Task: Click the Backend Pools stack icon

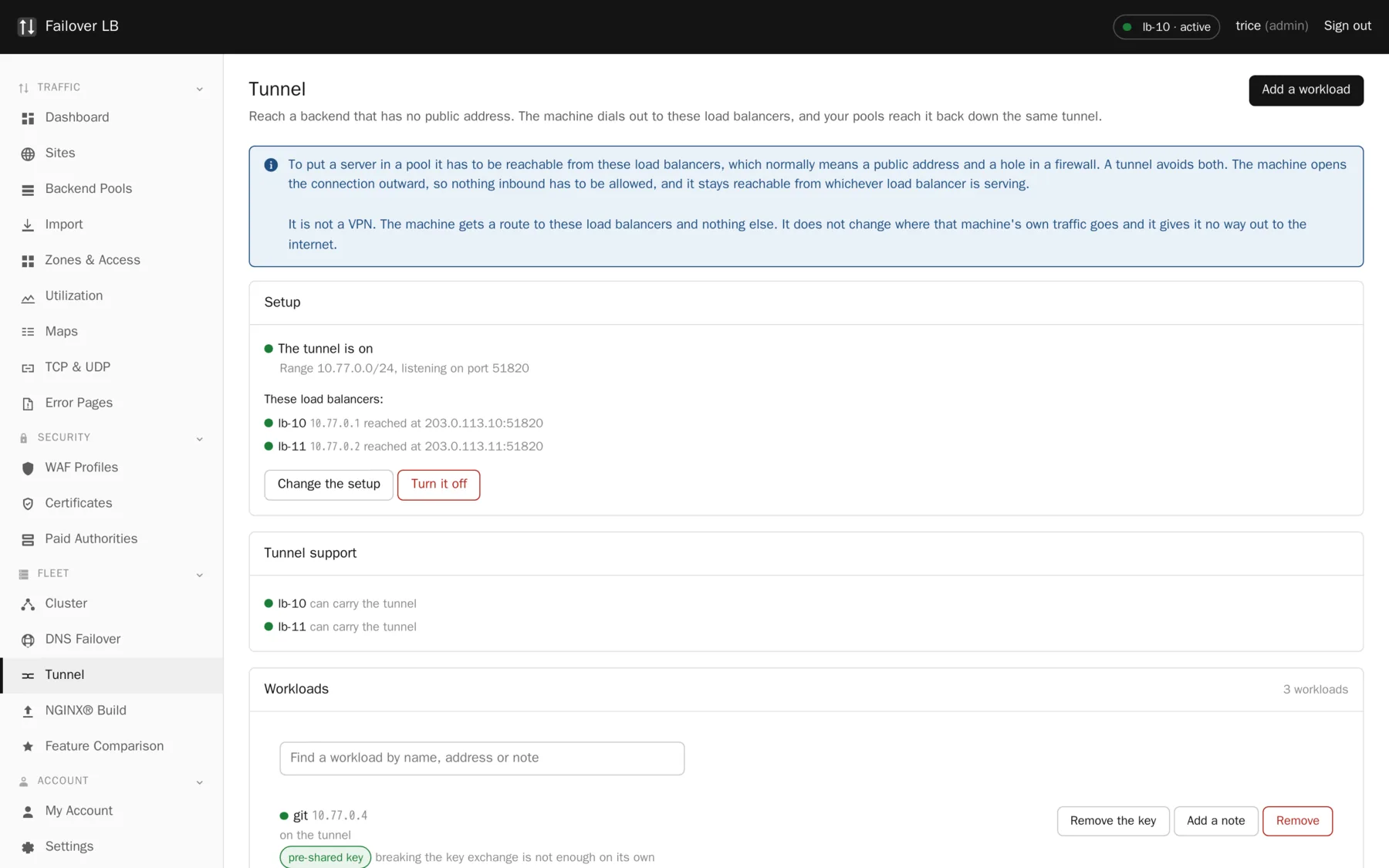Action: [x=28, y=189]
